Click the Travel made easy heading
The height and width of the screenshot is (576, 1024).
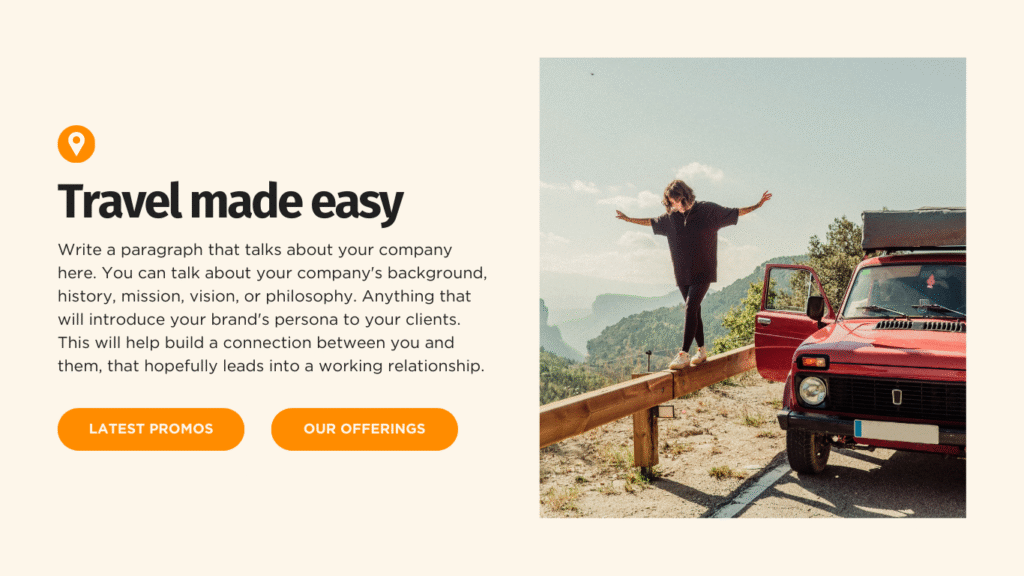(231, 202)
